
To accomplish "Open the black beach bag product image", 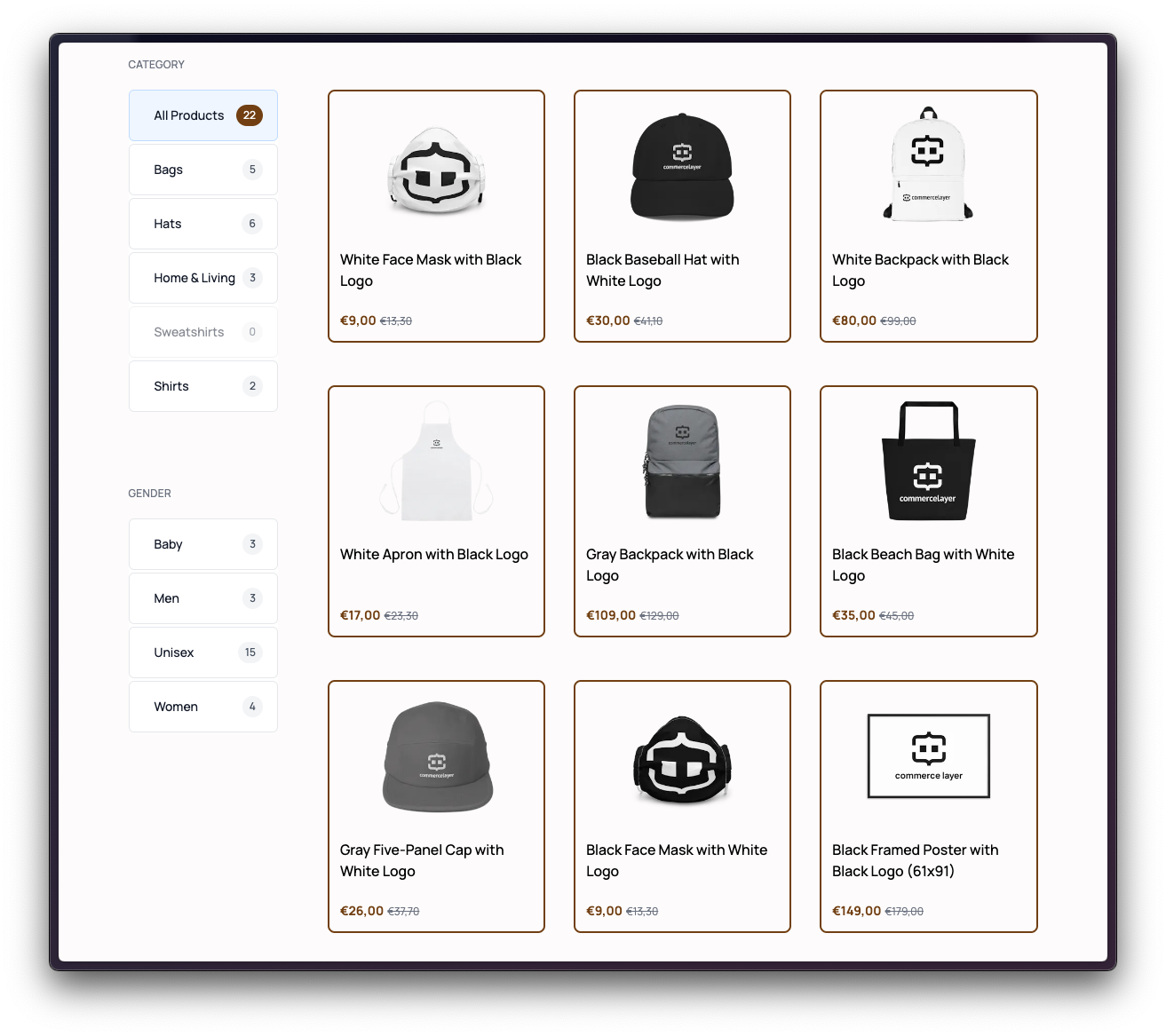I will (x=928, y=461).
